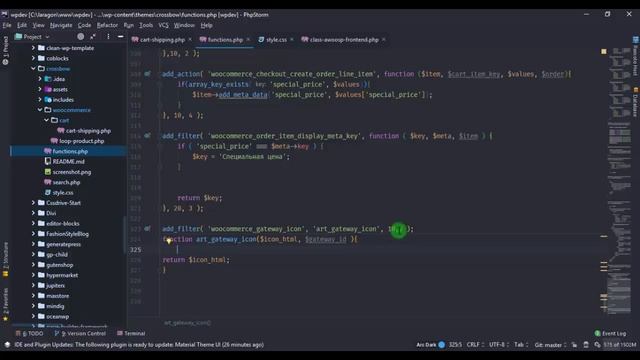Select style.css in project tree
The width and height of the screenshot is (640, 360).
tap(63, 193)
